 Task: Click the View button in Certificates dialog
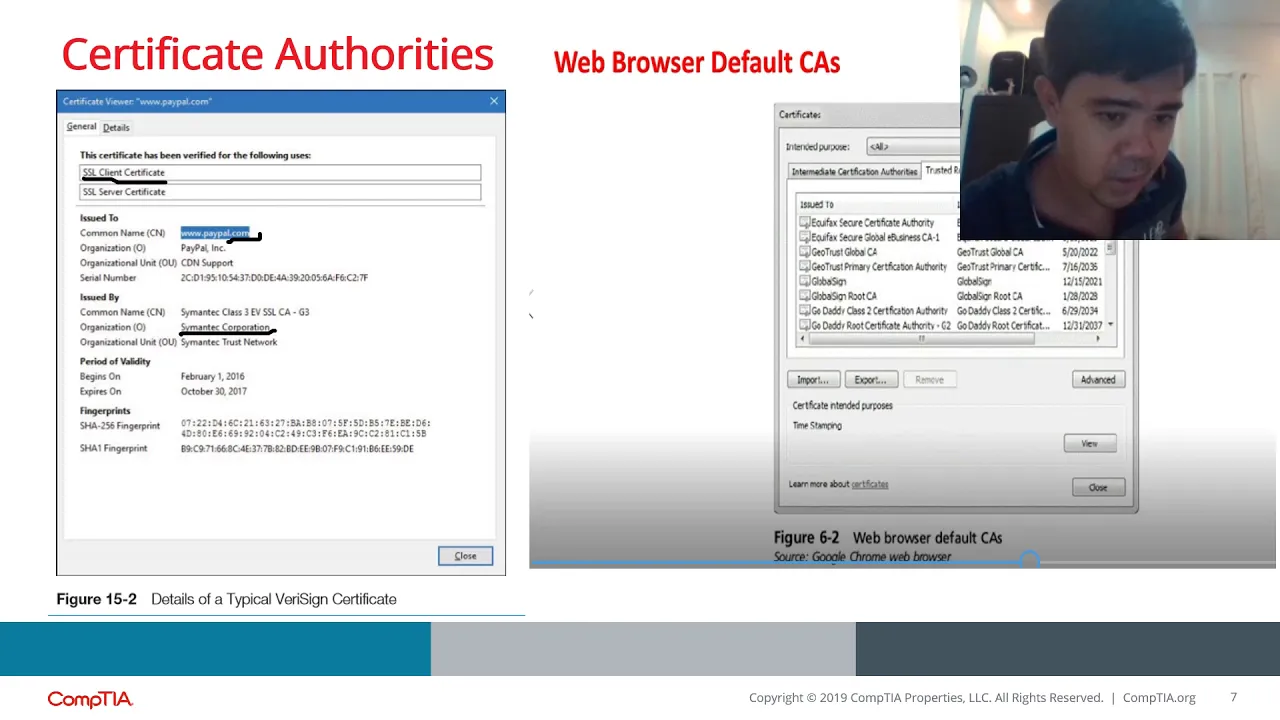[1089, 444]
